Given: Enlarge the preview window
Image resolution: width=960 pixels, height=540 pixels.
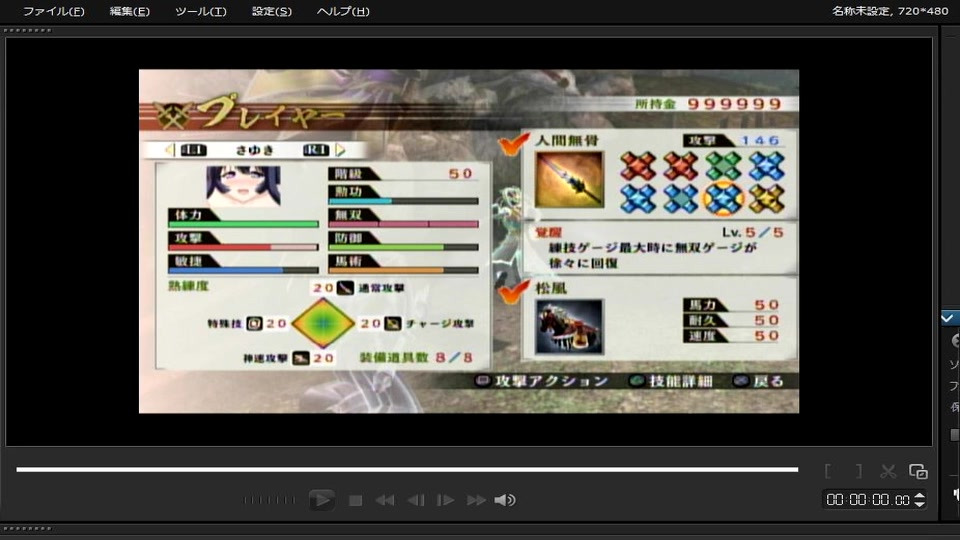Looking at the screenshot, I should 918,471.
